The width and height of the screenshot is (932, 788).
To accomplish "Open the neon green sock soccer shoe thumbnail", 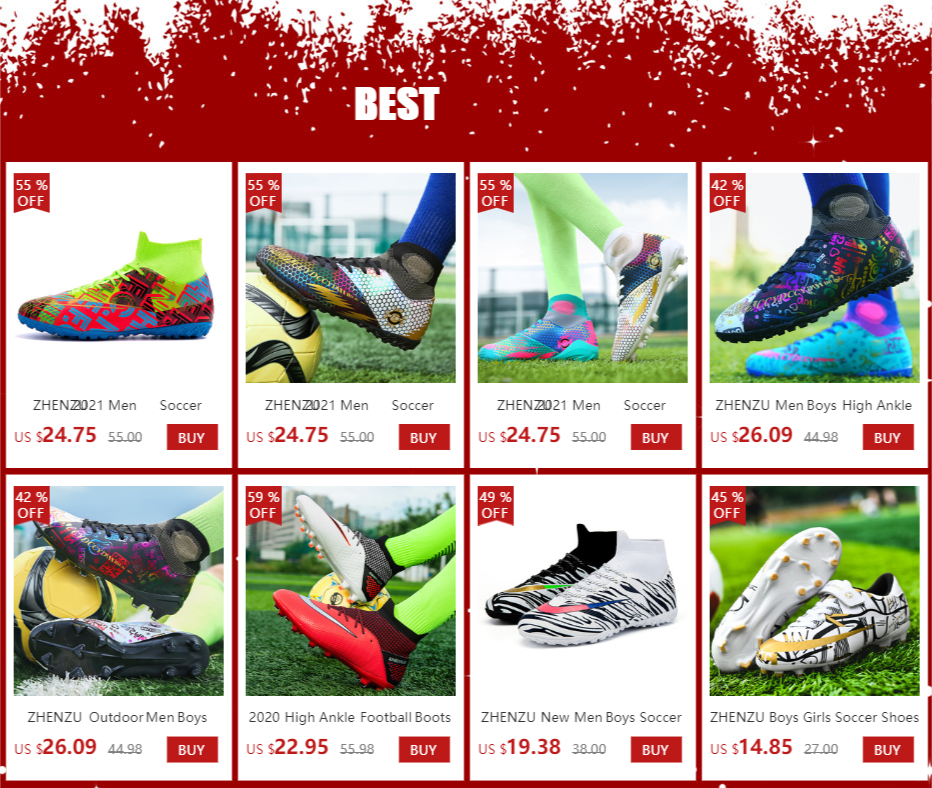I will coord(119,278).
